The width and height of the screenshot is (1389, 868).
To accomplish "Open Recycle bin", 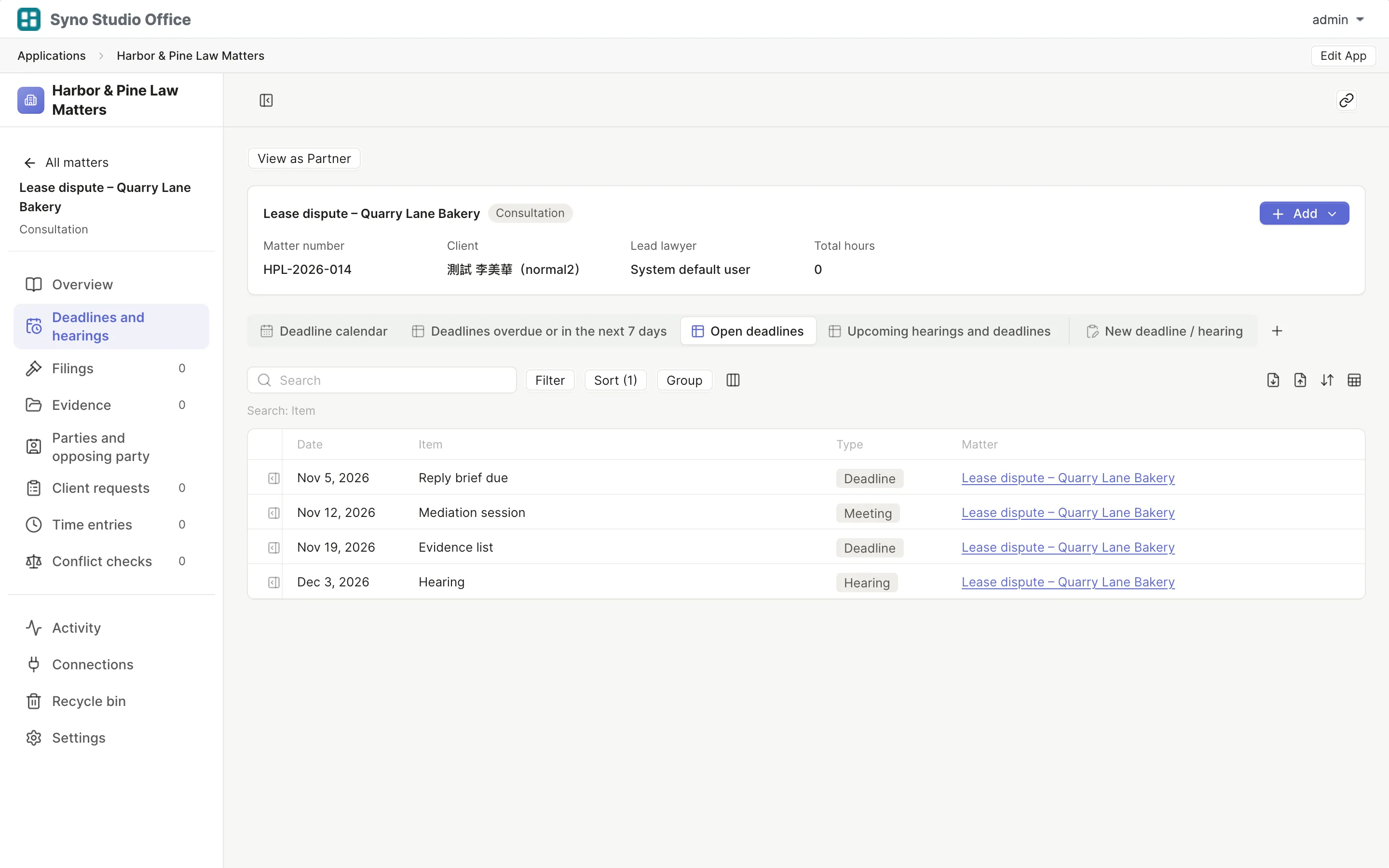I will [x=111, y=702].
